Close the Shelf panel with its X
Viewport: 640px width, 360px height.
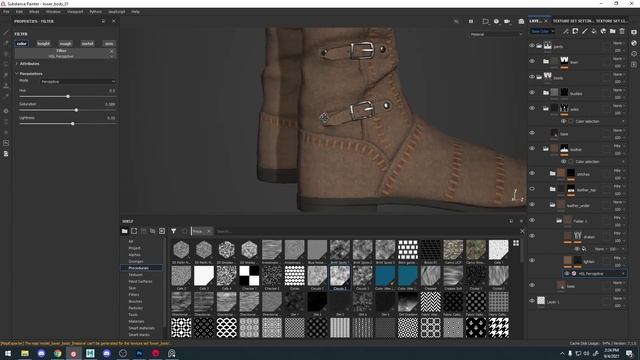pyautogui.click(x=521, y=221)
